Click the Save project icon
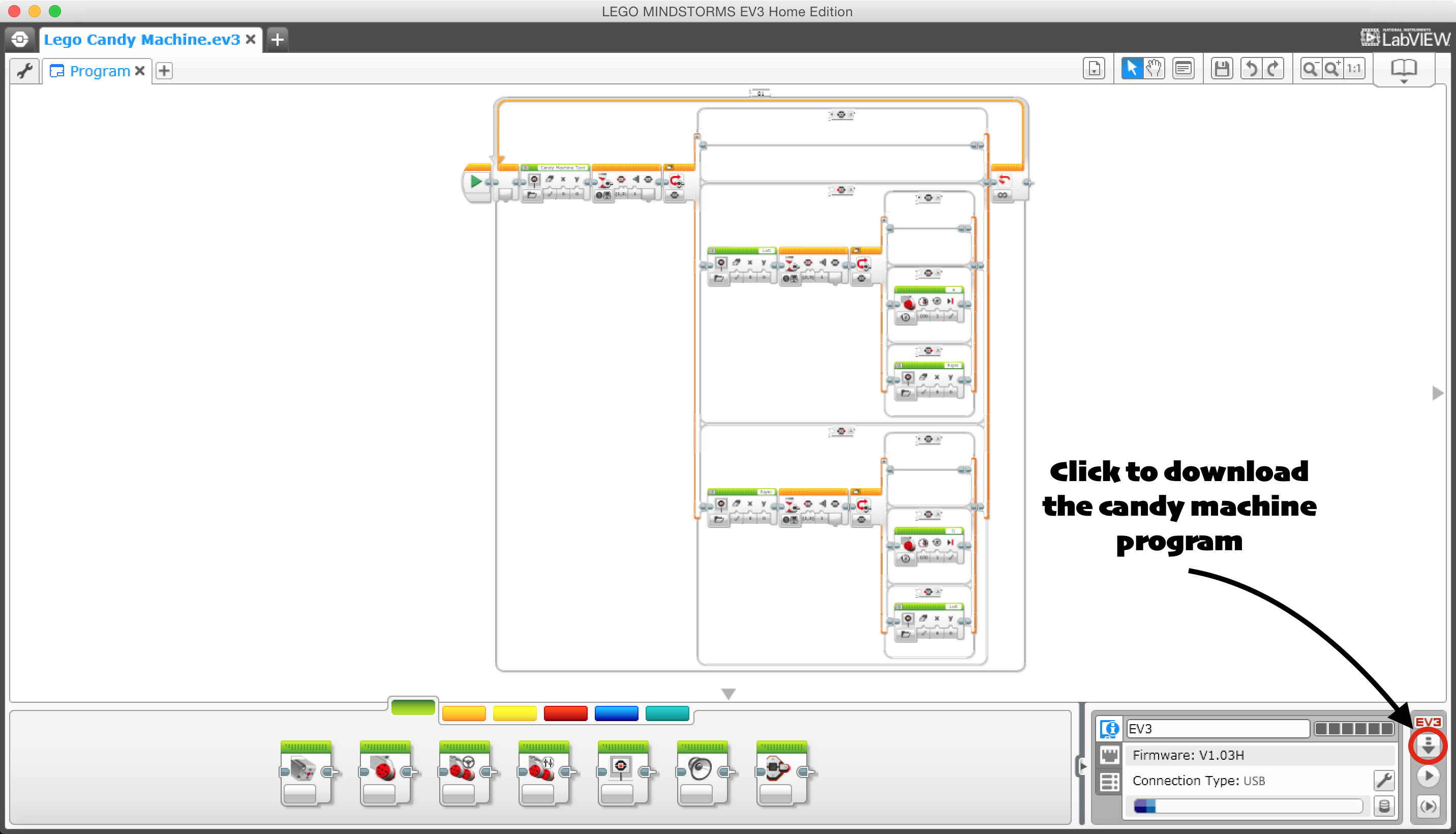1456x834 pixels. tap(1222, 68)
